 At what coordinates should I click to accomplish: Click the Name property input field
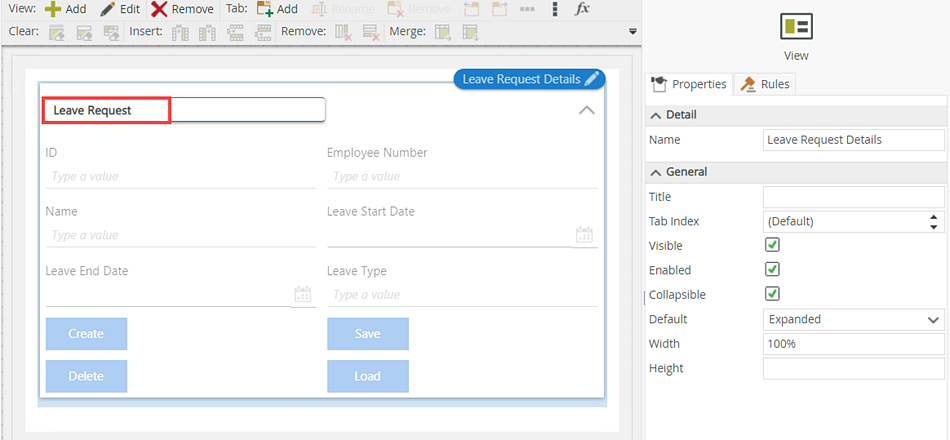pyautogui.click(x=854, y=140)
